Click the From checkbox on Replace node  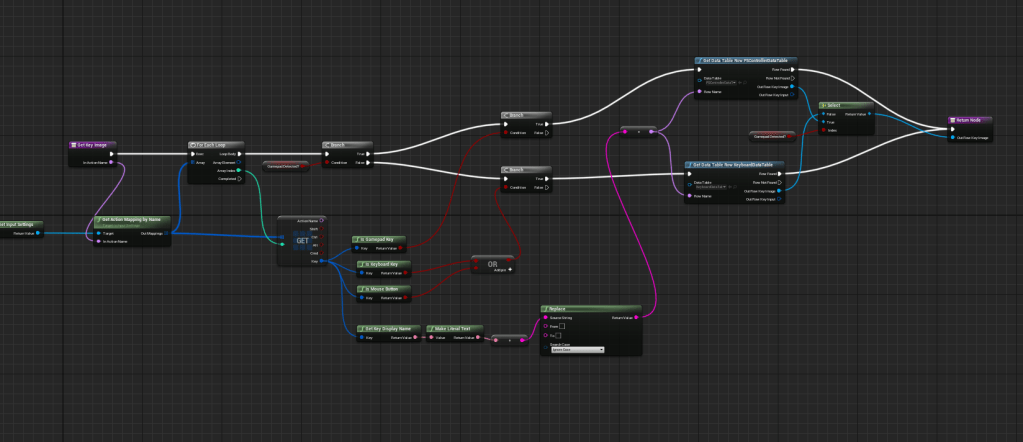[562, 326]
